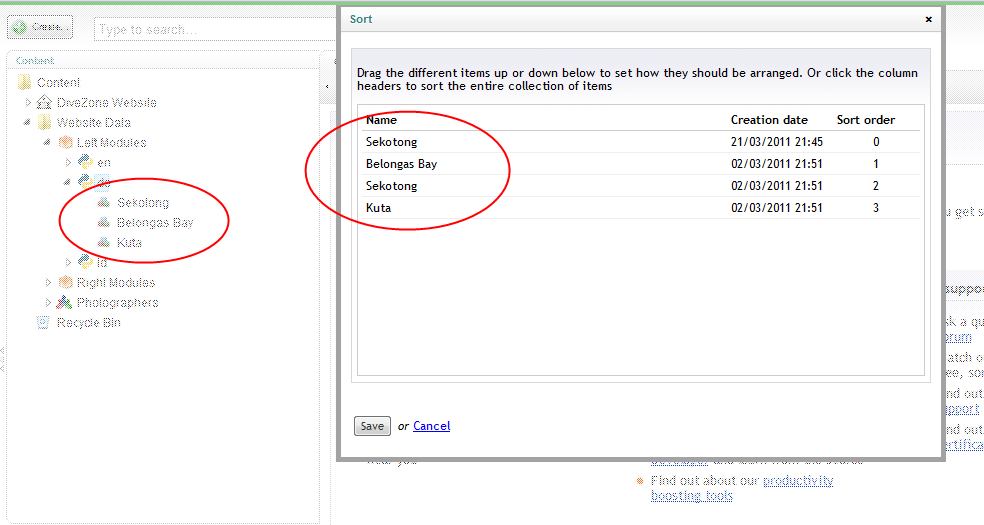984x525 pixels.
Task: Sort the list by Creation date header
Action: click(768, 120)
